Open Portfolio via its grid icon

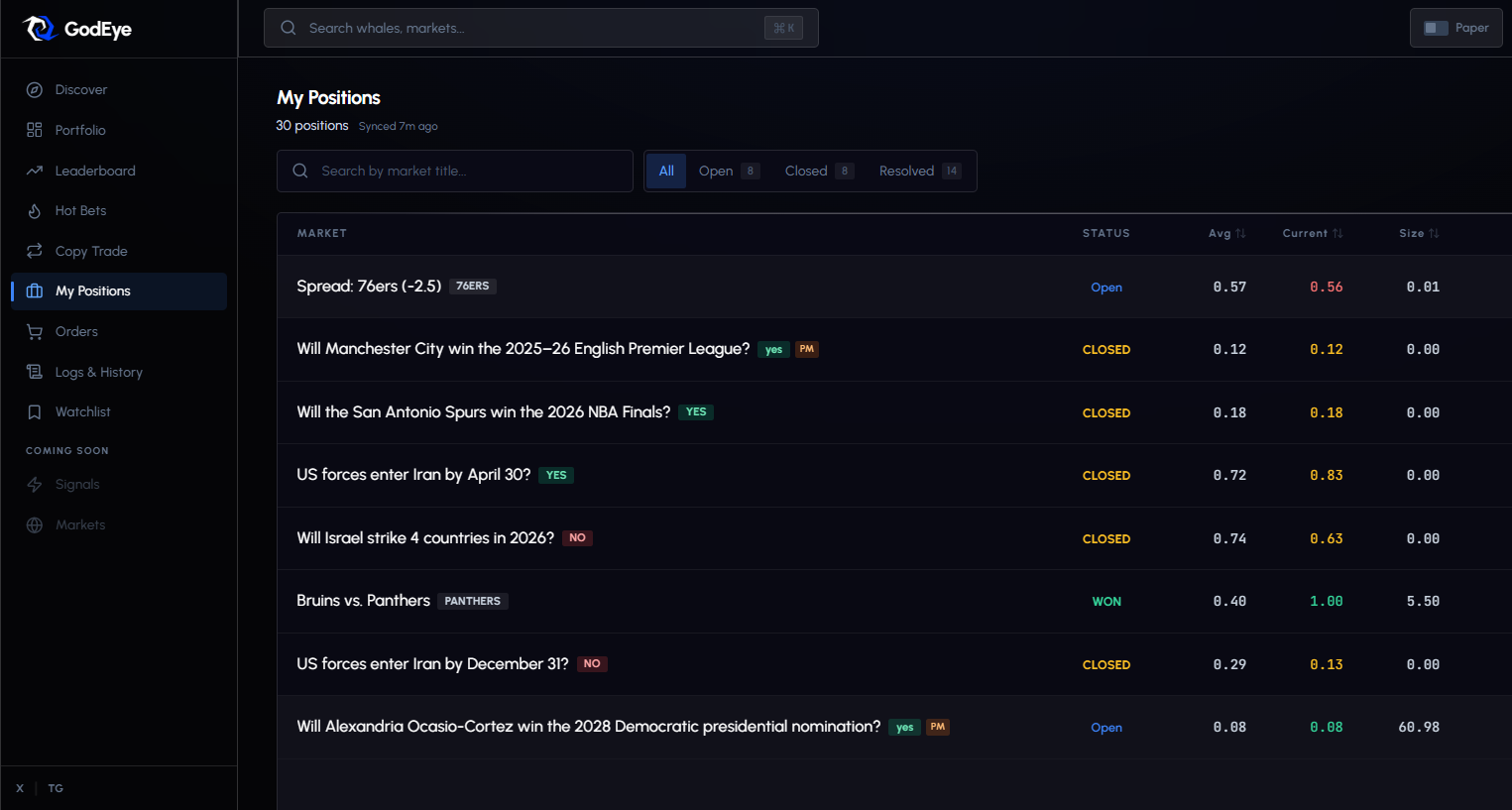(x=35, y=130)
